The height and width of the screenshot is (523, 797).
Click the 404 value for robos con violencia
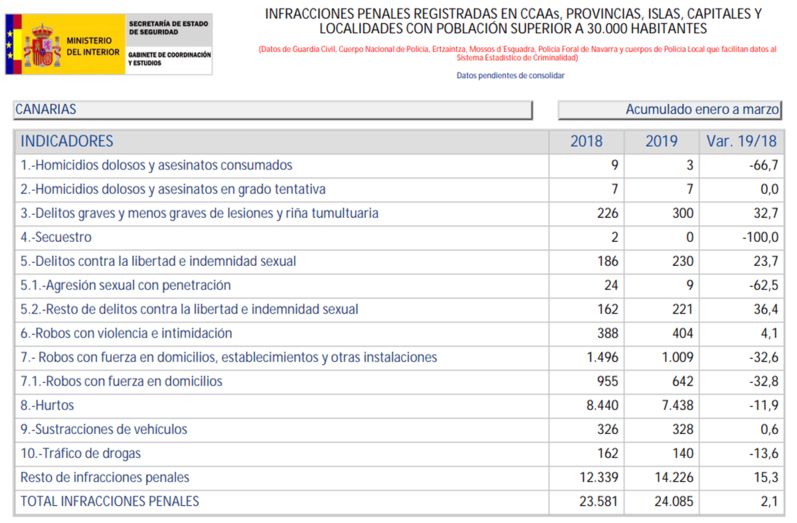point(683,333)
